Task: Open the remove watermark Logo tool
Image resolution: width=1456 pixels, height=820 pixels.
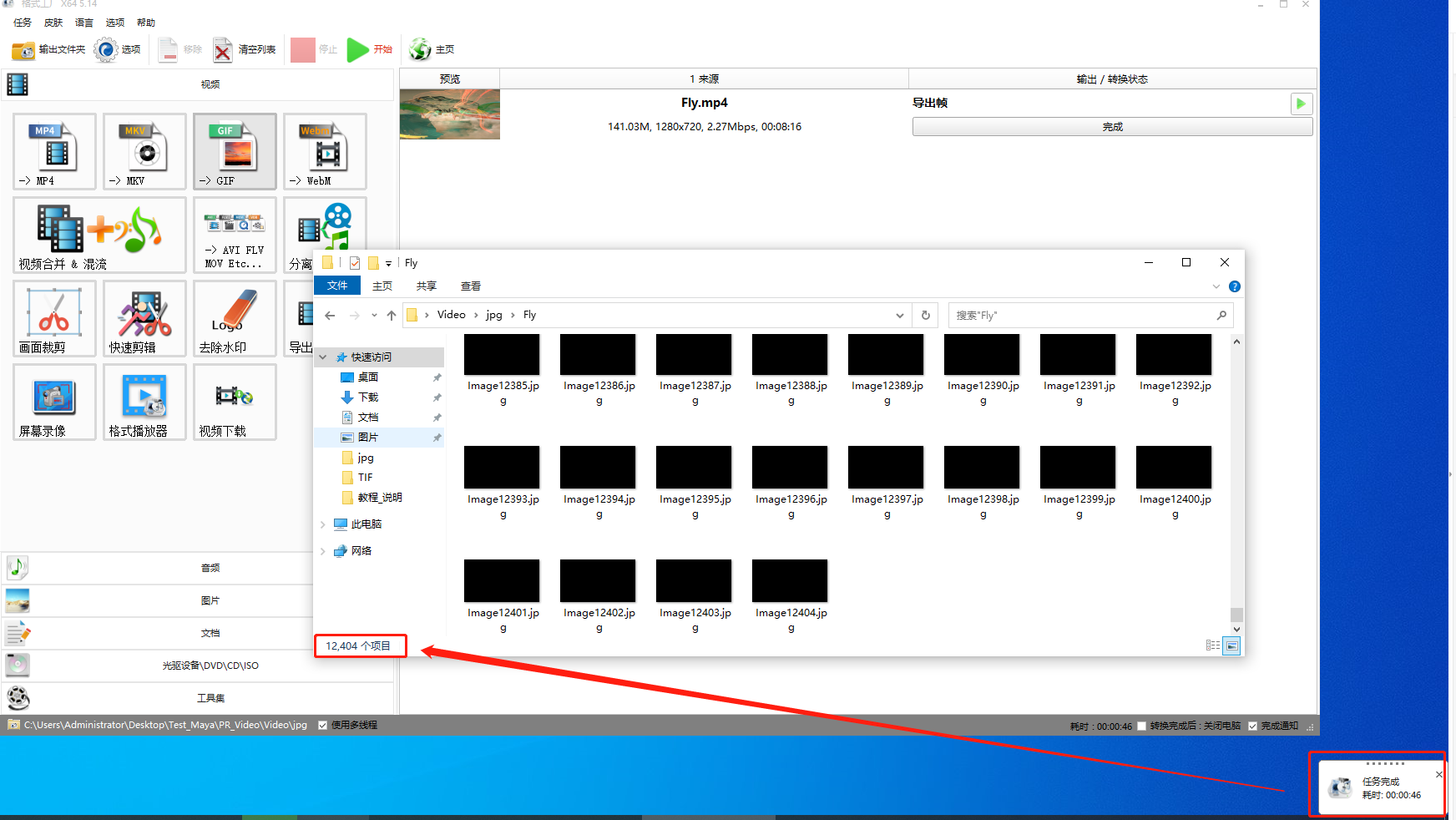Action: pos(235,318)
